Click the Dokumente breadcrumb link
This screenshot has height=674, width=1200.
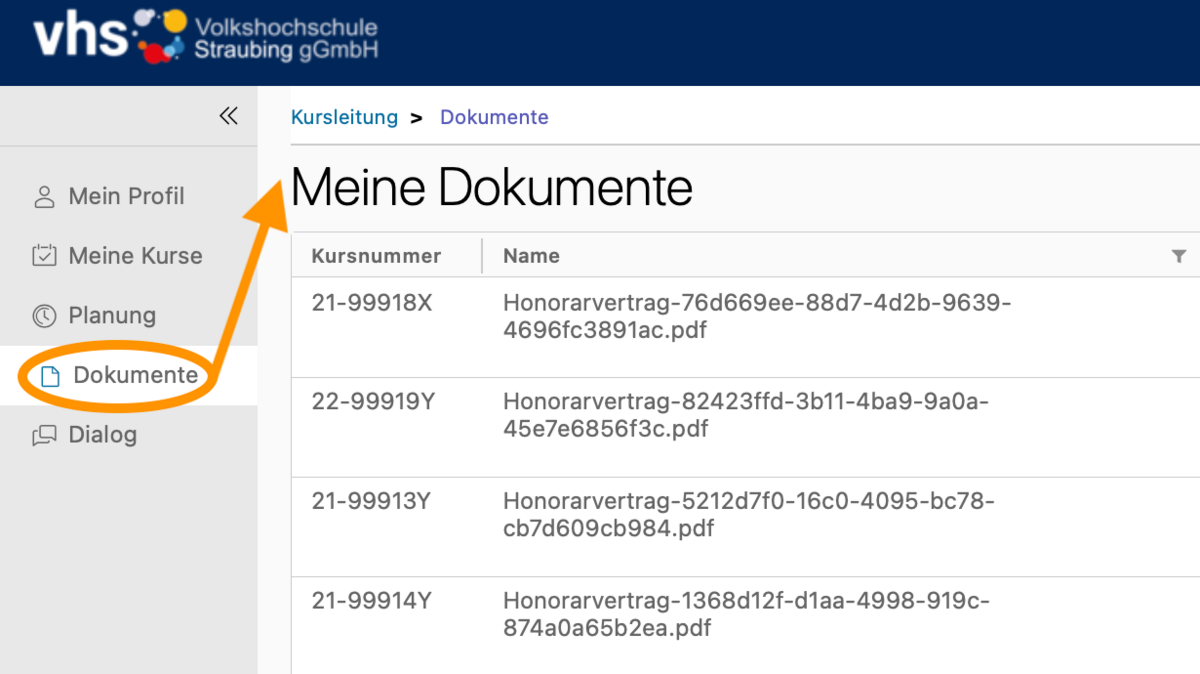(494, 117)
